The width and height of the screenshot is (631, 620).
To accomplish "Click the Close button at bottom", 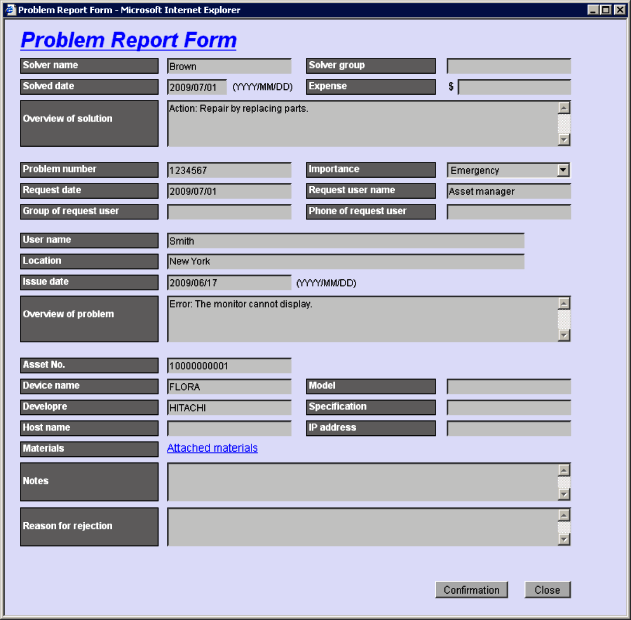I will pos(547,590).
